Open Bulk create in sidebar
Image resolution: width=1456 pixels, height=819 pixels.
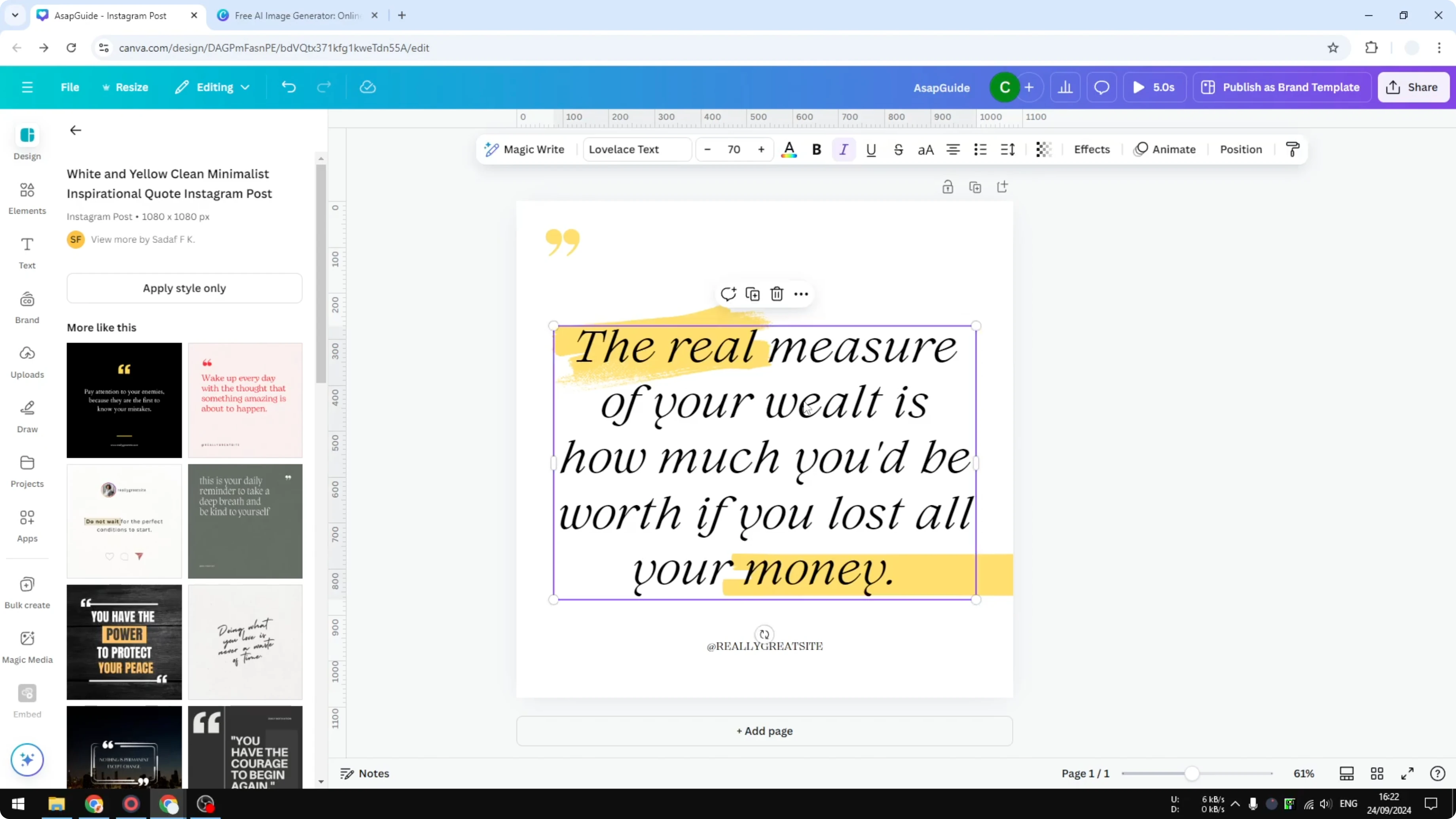click(27, 593)
